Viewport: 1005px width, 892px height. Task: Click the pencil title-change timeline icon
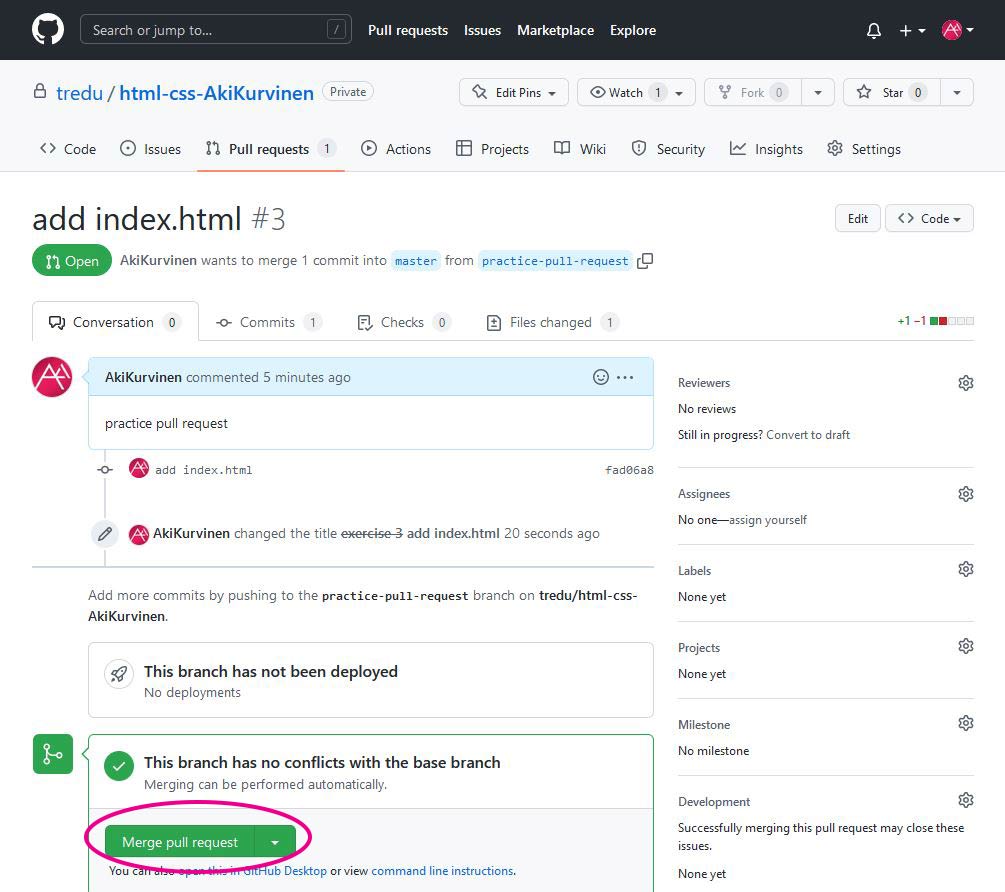coord(105,533)
